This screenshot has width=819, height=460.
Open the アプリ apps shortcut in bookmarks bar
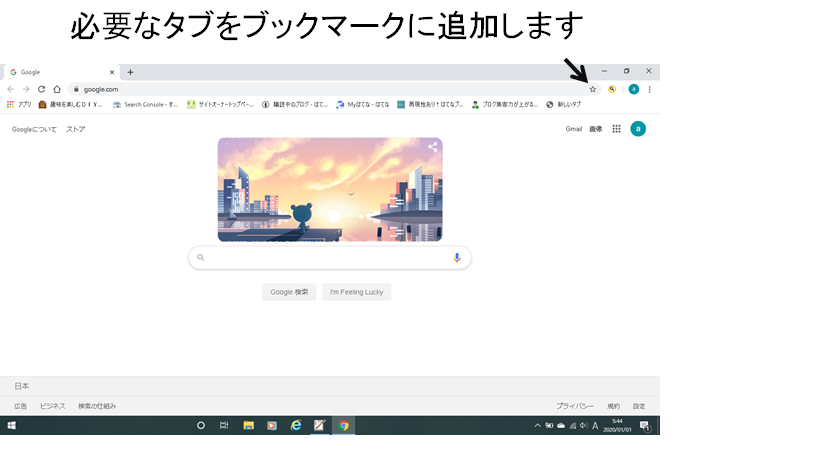point(19,104)
